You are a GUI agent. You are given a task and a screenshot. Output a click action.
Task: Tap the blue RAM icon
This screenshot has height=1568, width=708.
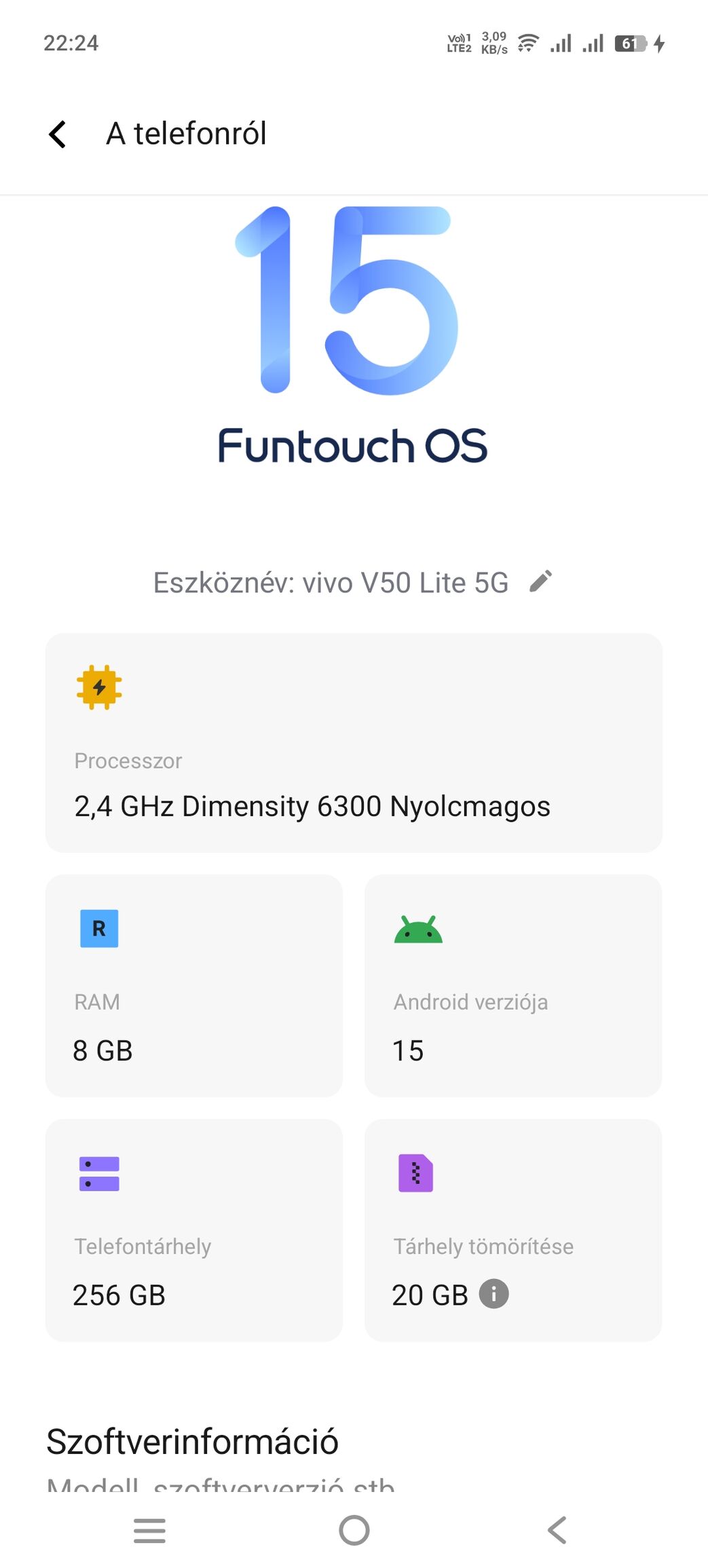point(99,928)
